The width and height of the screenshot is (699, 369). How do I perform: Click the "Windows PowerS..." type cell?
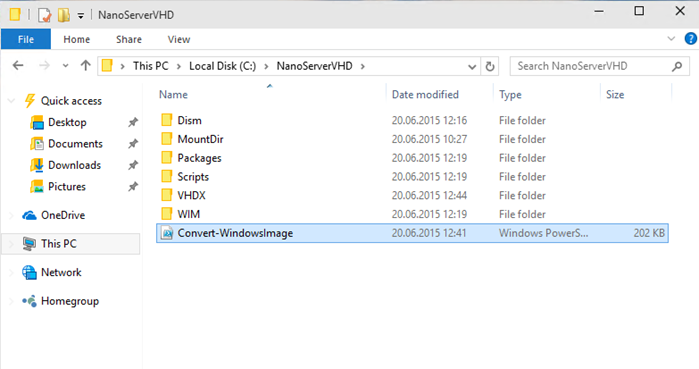543,233
